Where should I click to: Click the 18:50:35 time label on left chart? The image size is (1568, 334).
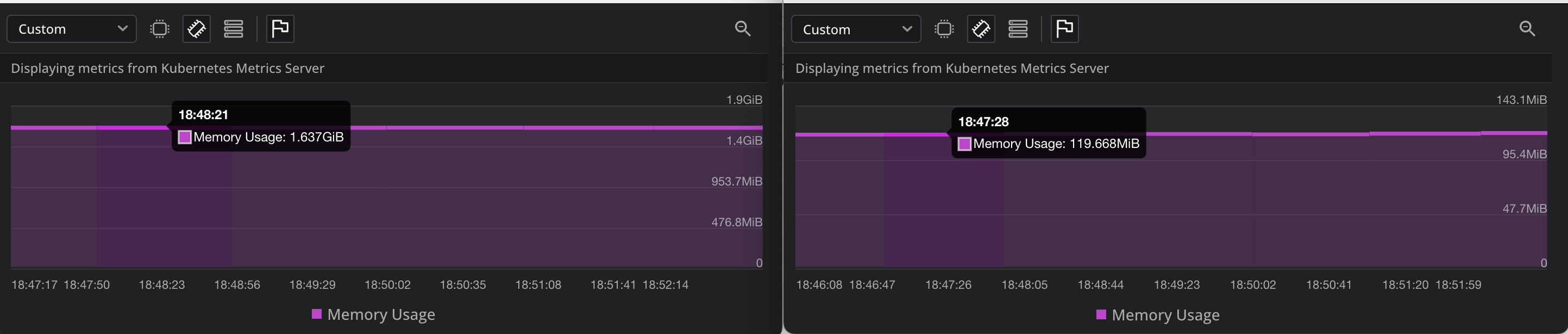462,284
